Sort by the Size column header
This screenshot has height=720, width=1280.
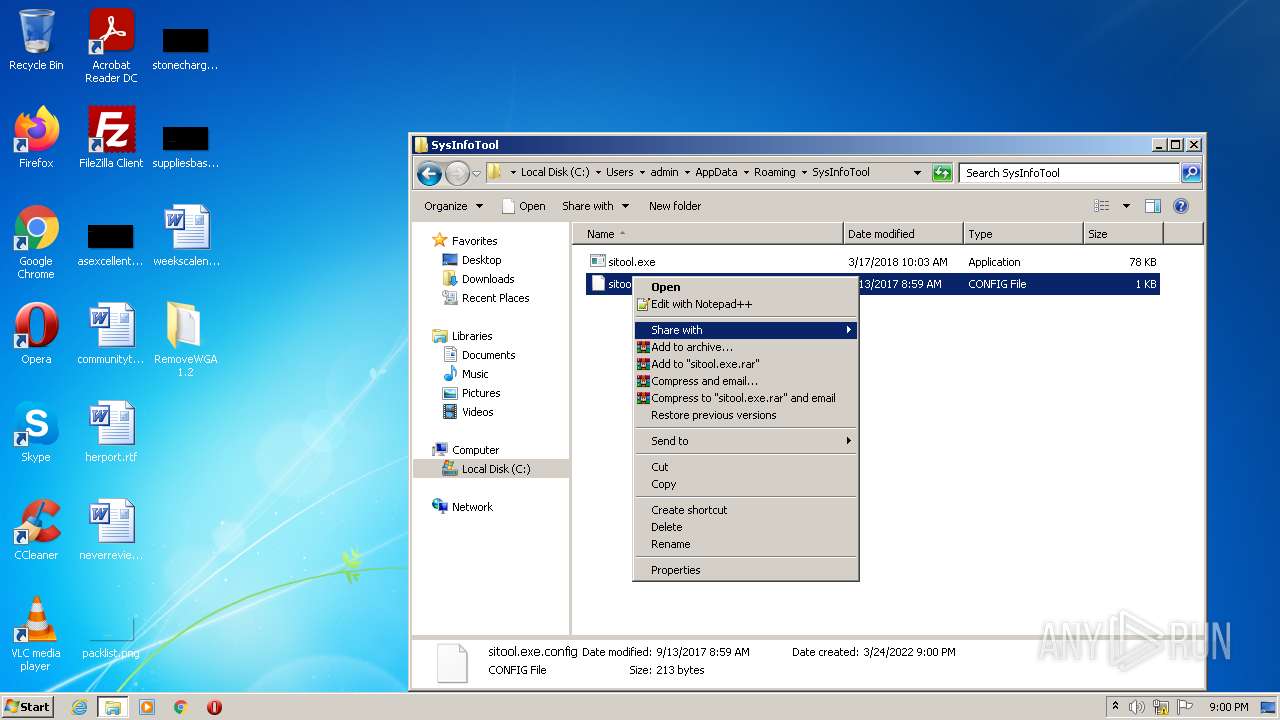click(x=1123, y=234)
